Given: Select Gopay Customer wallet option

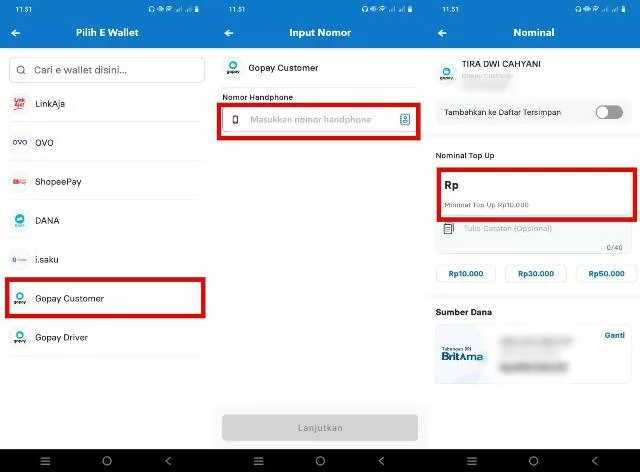Looking at the screenshot, I should 105,298.
